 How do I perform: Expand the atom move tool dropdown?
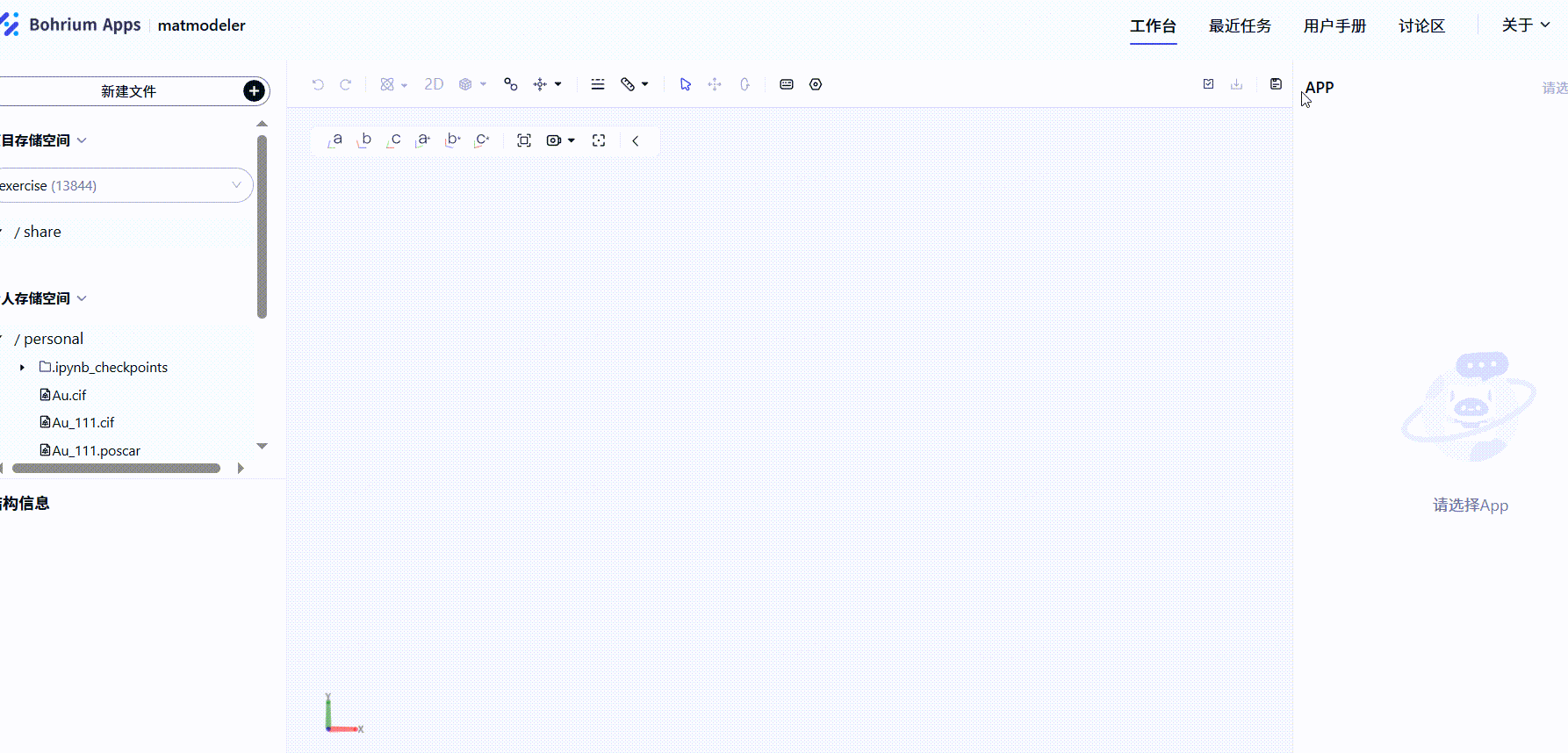(558, 85)
